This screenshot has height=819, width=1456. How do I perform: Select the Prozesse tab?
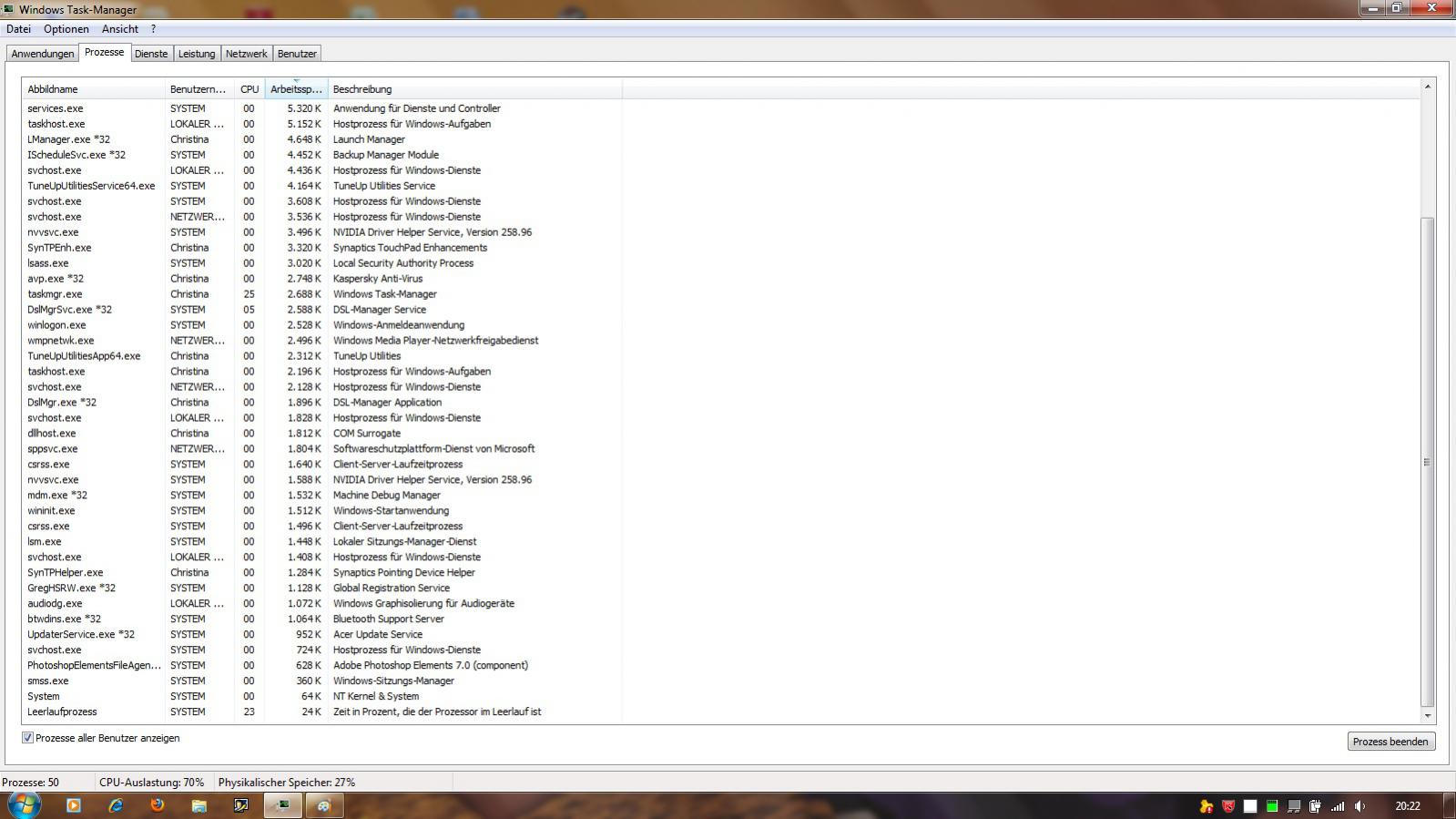104,52
